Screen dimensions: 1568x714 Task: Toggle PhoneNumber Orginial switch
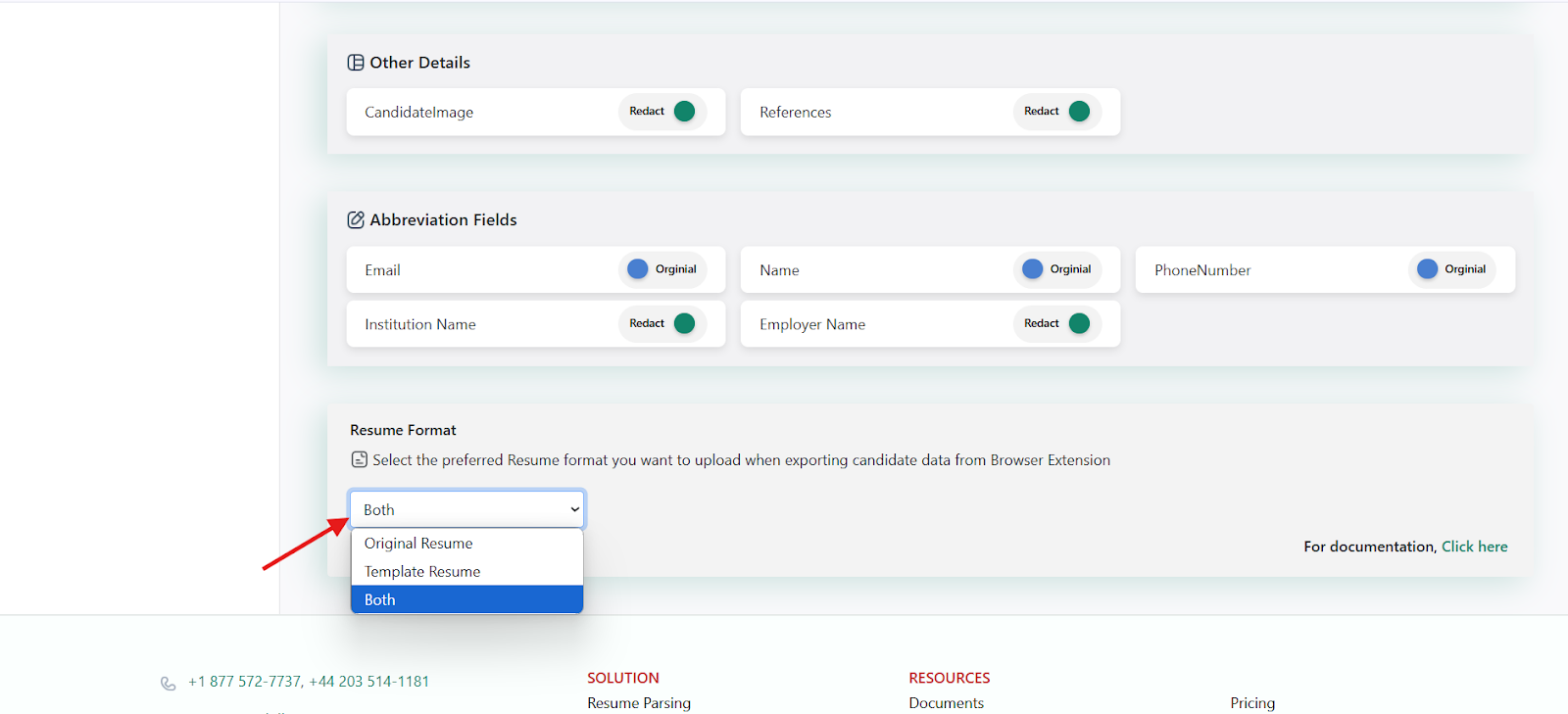click(x=1452, y=269)
